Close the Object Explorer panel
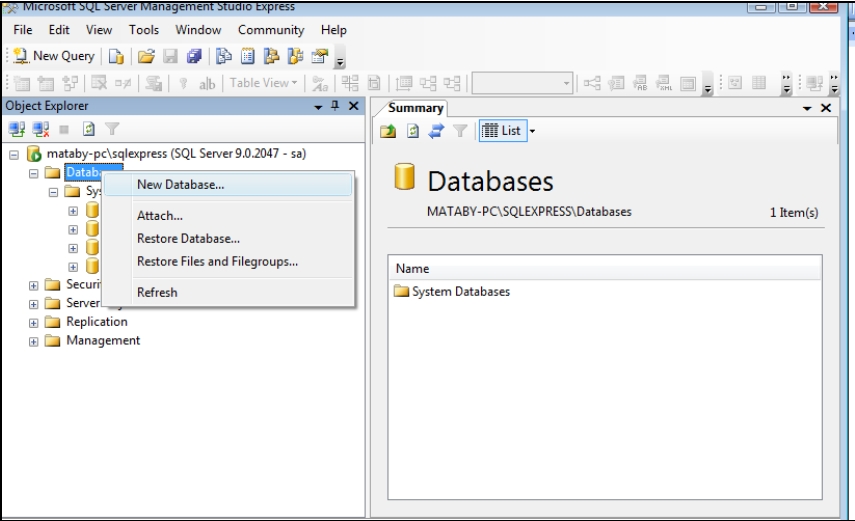This screenshot has height=521, width=855. coord(354,106)
